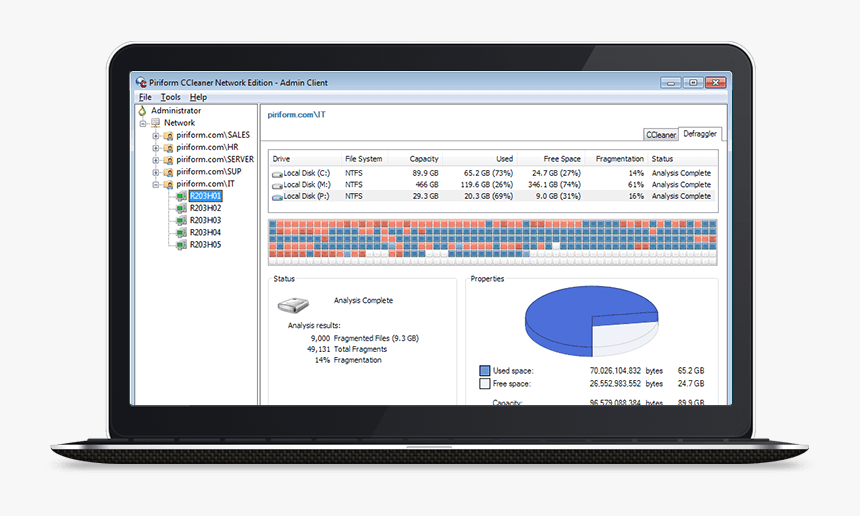Click the Network computer icon
The height and width of the screenshot is (516, 860).
point(156,123)
